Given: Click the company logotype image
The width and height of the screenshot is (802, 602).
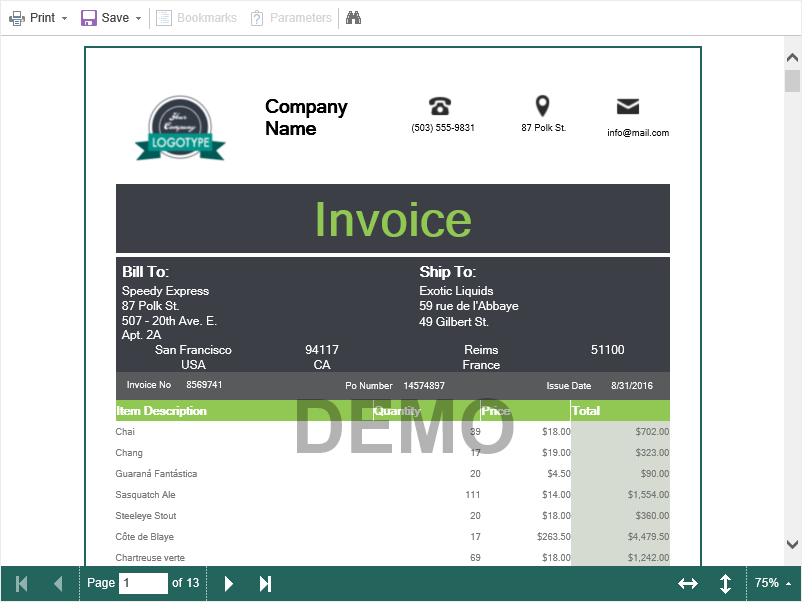Looking at the screenshot, I should [180, 128].
